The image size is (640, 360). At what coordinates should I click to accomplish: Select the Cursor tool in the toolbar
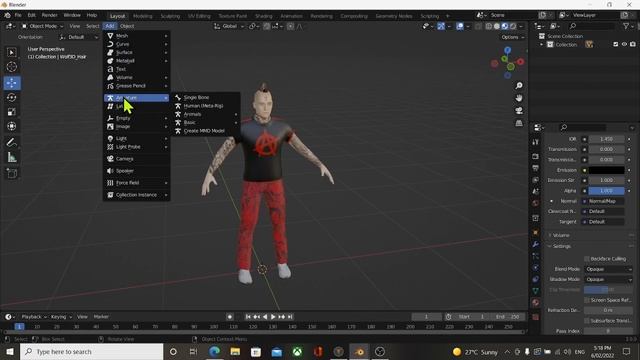tap(11, 67)
